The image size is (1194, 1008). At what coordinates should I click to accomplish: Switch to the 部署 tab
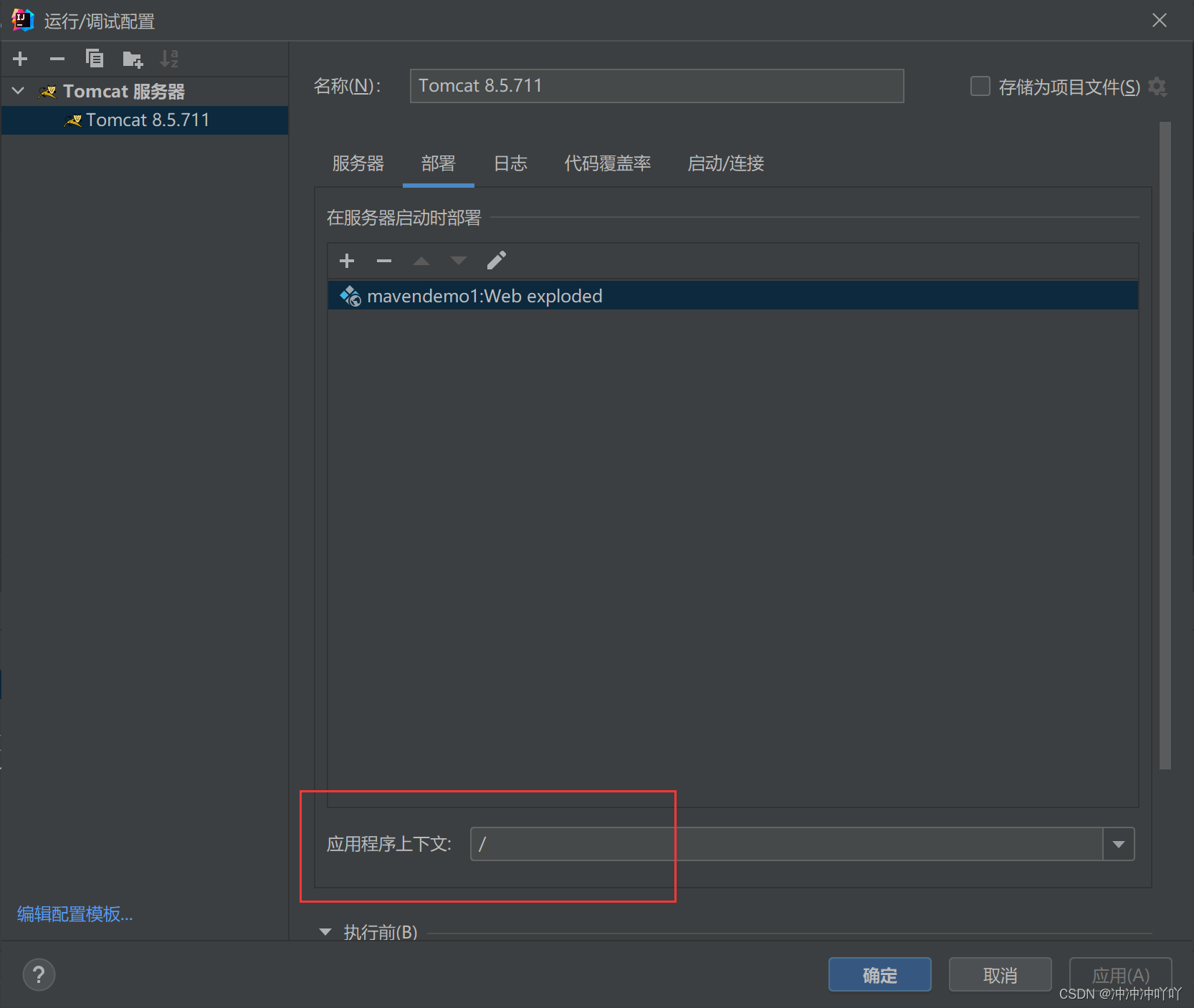pos(439,163)
